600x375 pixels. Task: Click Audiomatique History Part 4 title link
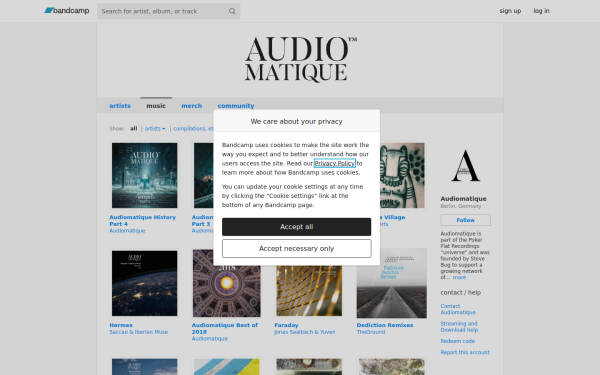(142, 220)
